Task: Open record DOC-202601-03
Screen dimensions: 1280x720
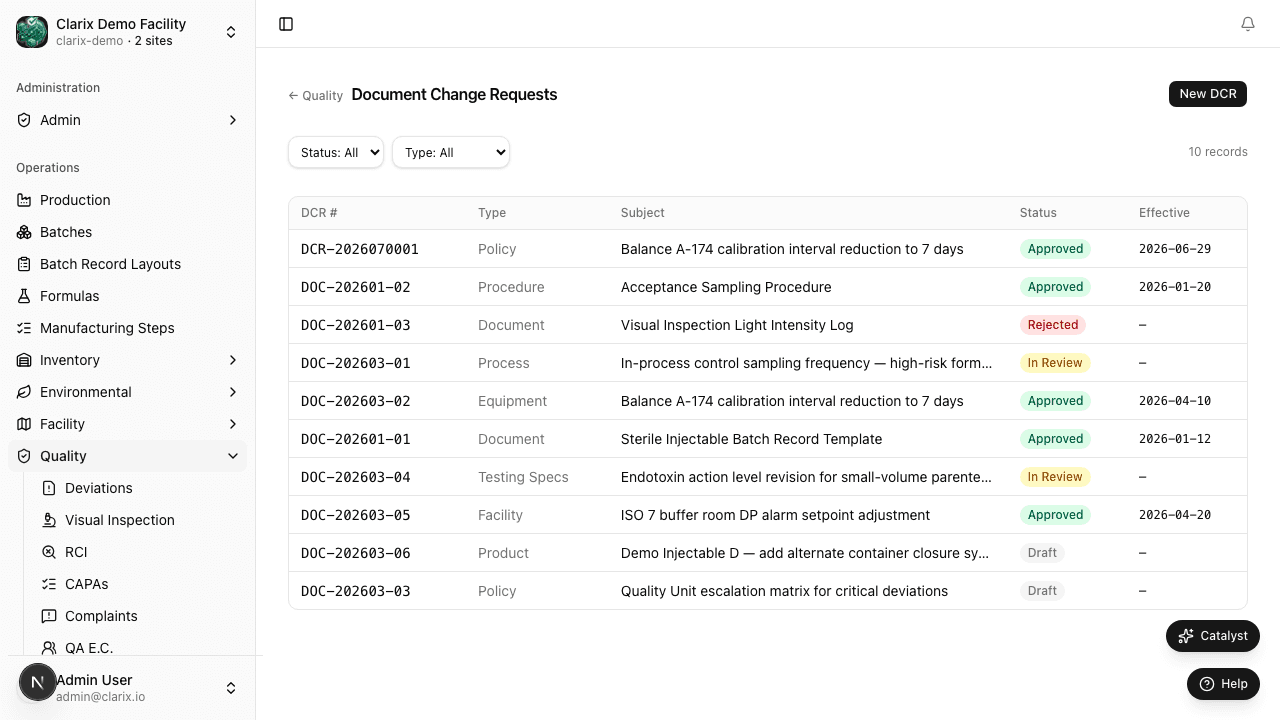Action: [x=356, y=325]
